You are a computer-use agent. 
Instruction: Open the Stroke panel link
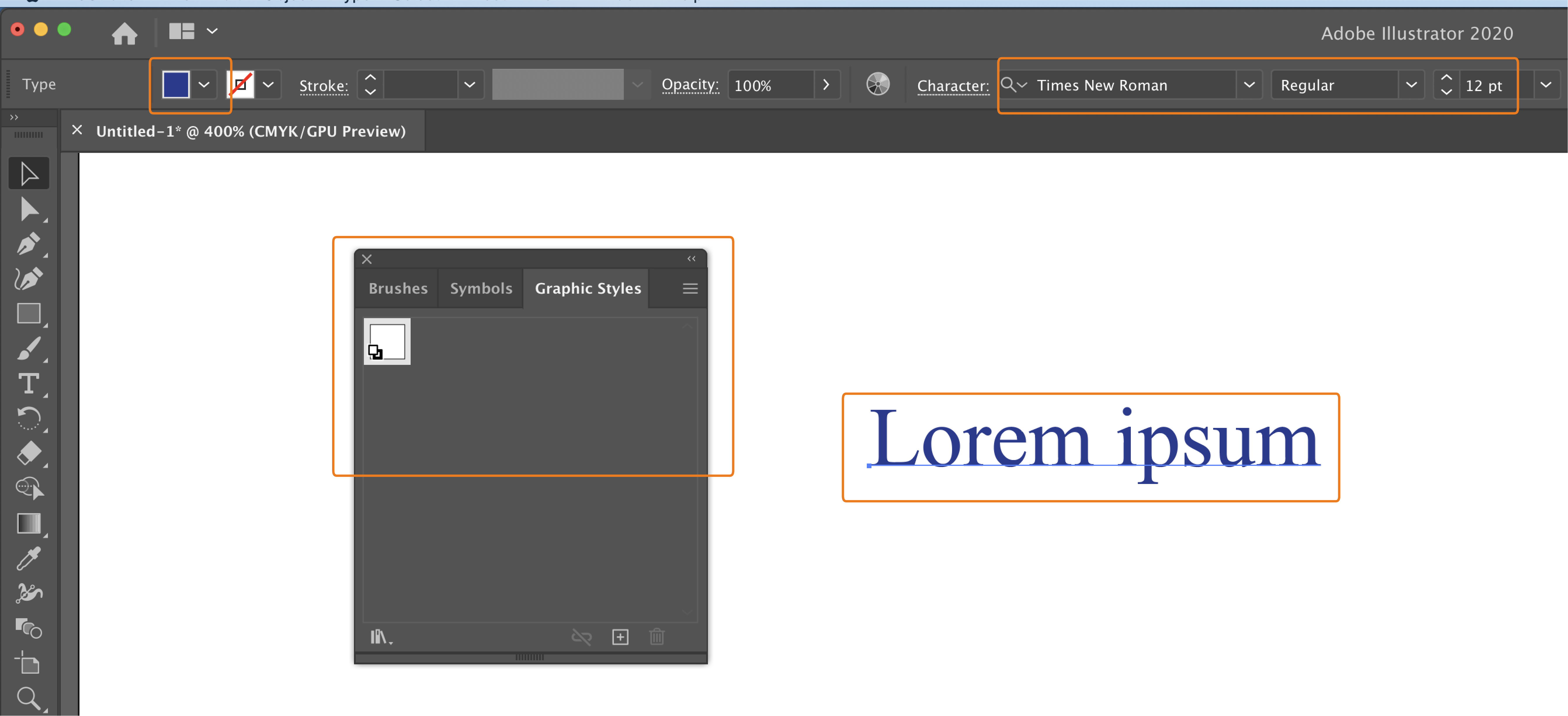pos(324,86)
